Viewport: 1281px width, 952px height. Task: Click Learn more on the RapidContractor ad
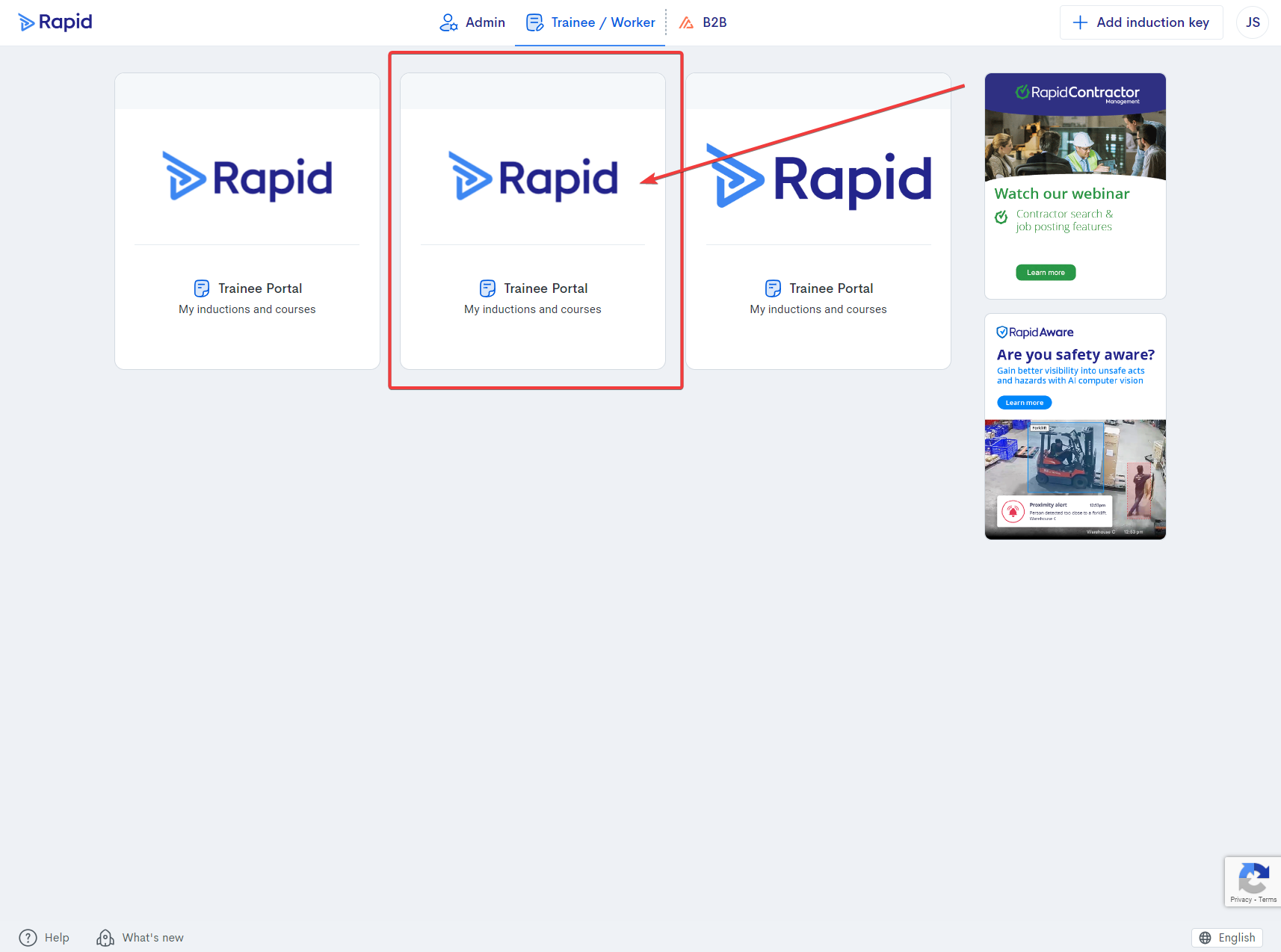tap(1046, 273)
